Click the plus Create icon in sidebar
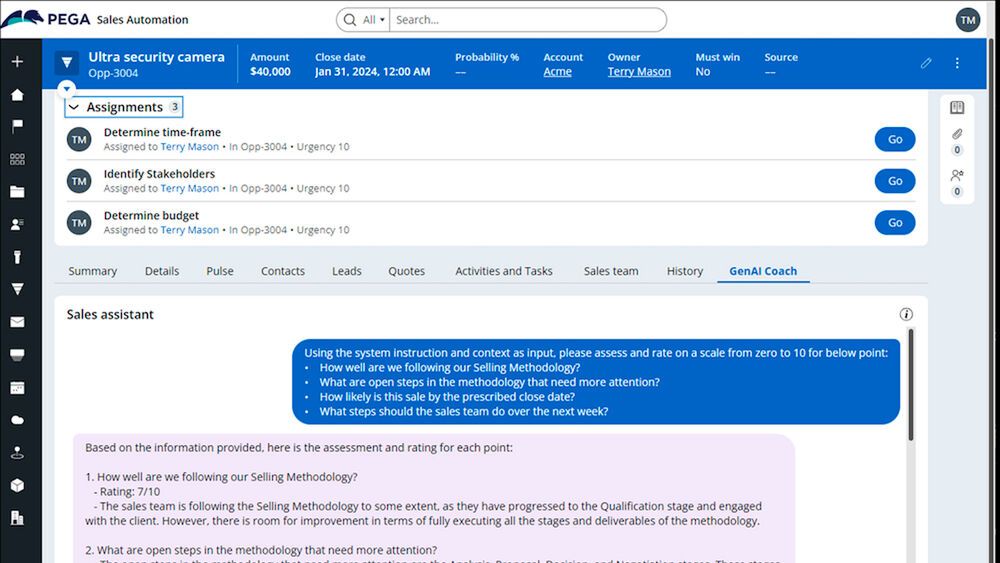 (x=17, y=62)
